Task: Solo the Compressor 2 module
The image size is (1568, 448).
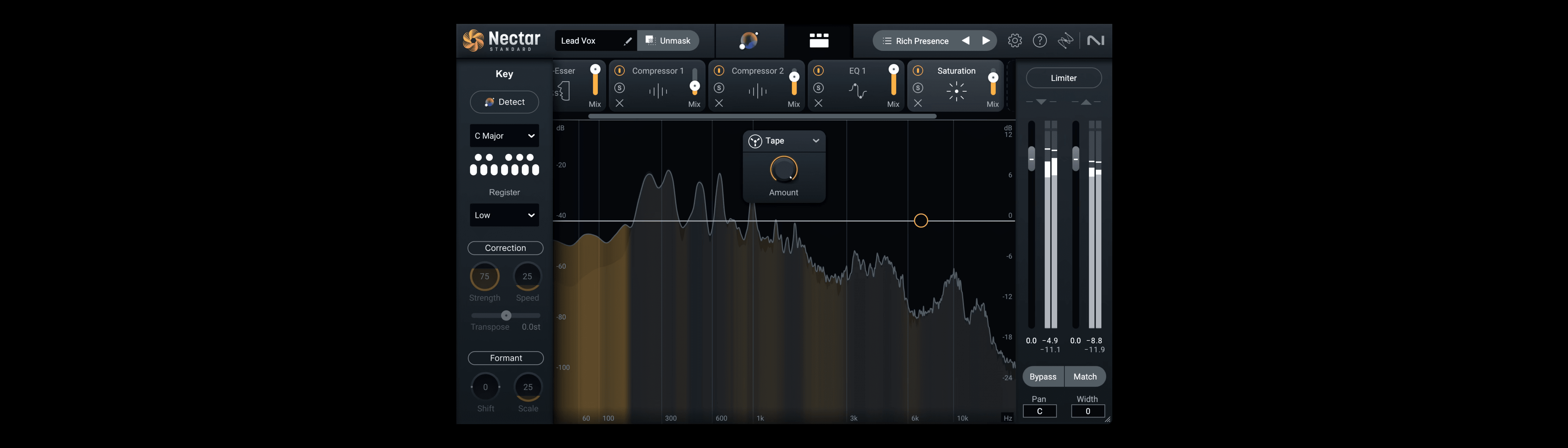Action: (x=719, y=88)
